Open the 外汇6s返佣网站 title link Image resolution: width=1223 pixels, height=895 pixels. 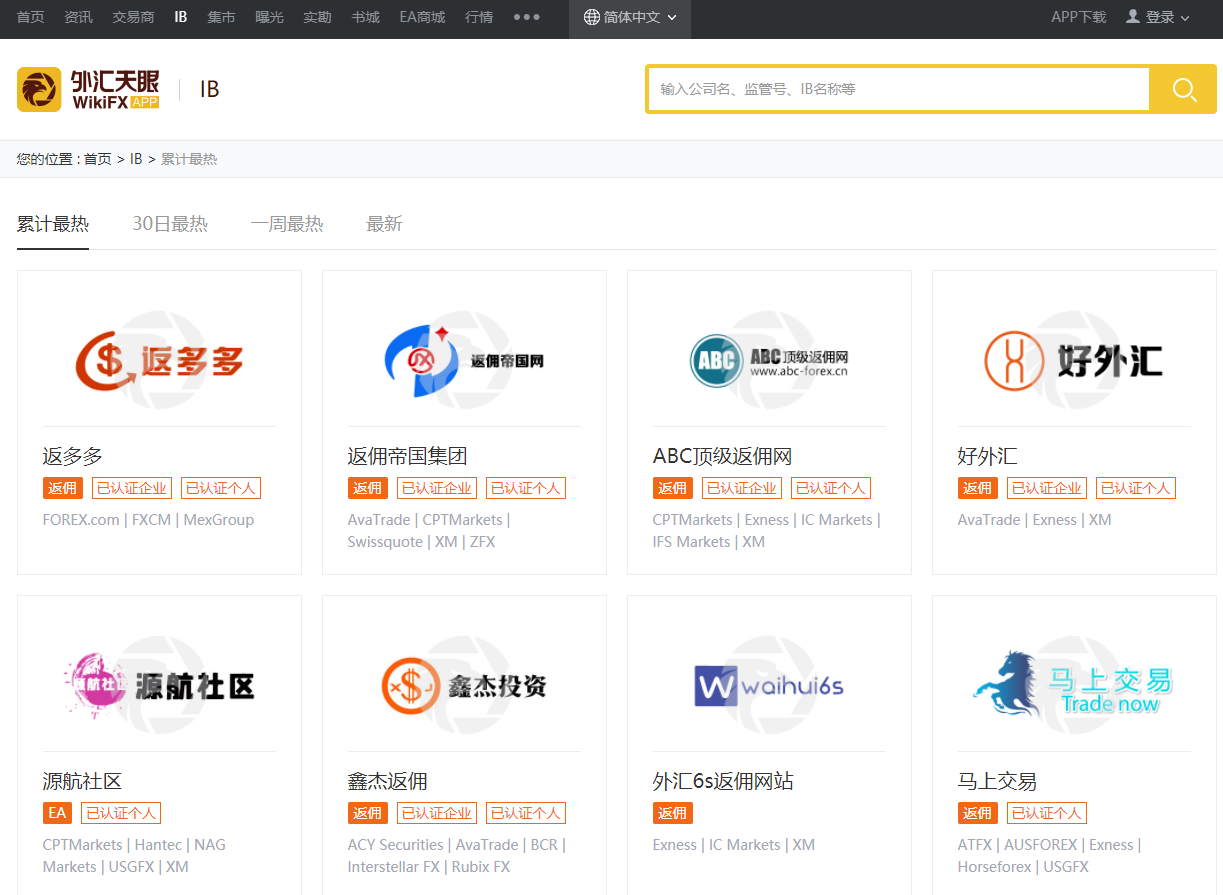click(723, 782)
